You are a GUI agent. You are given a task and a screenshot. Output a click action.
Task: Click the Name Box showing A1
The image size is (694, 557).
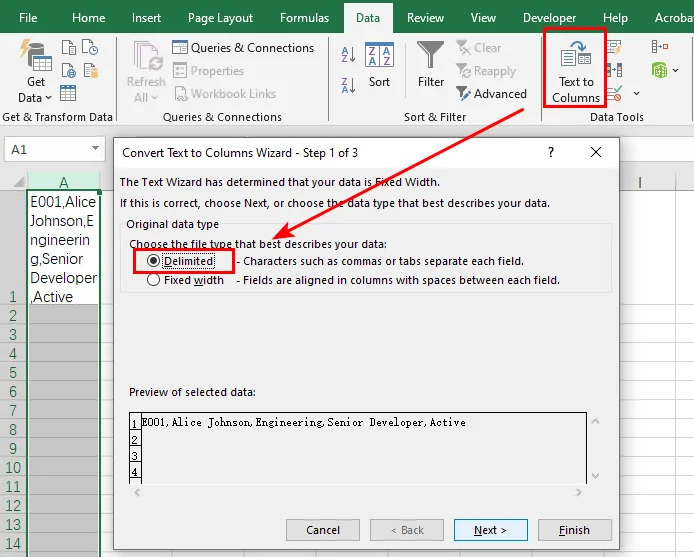(x=55, y=149)
